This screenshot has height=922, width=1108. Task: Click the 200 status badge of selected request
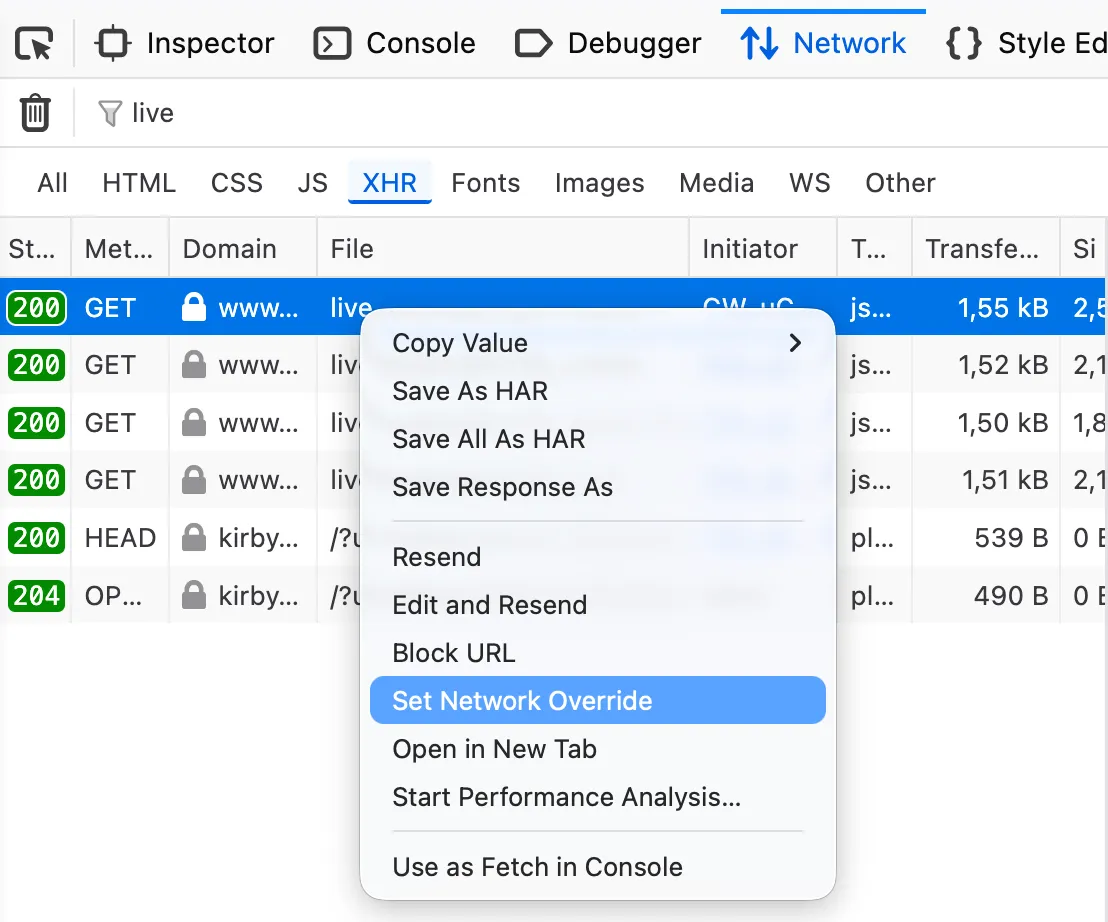click(x=36, y=308)
